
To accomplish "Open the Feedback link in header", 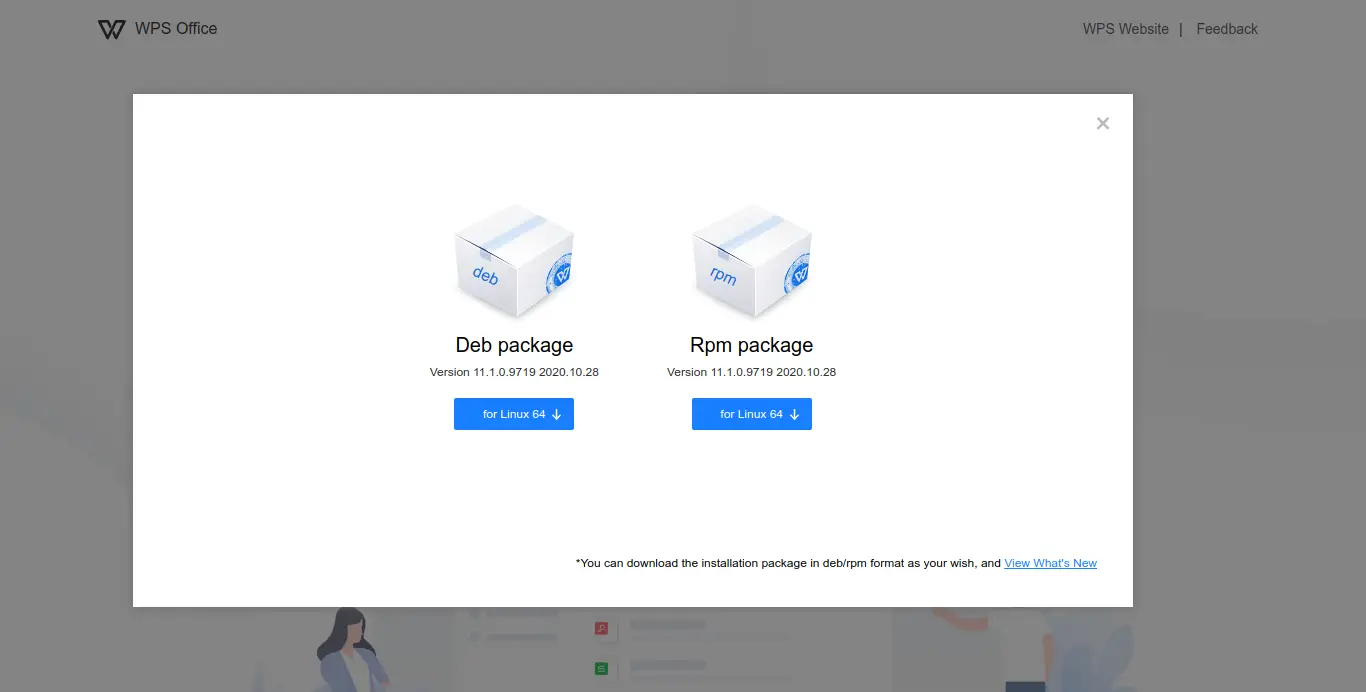I will coord(1227,29).
